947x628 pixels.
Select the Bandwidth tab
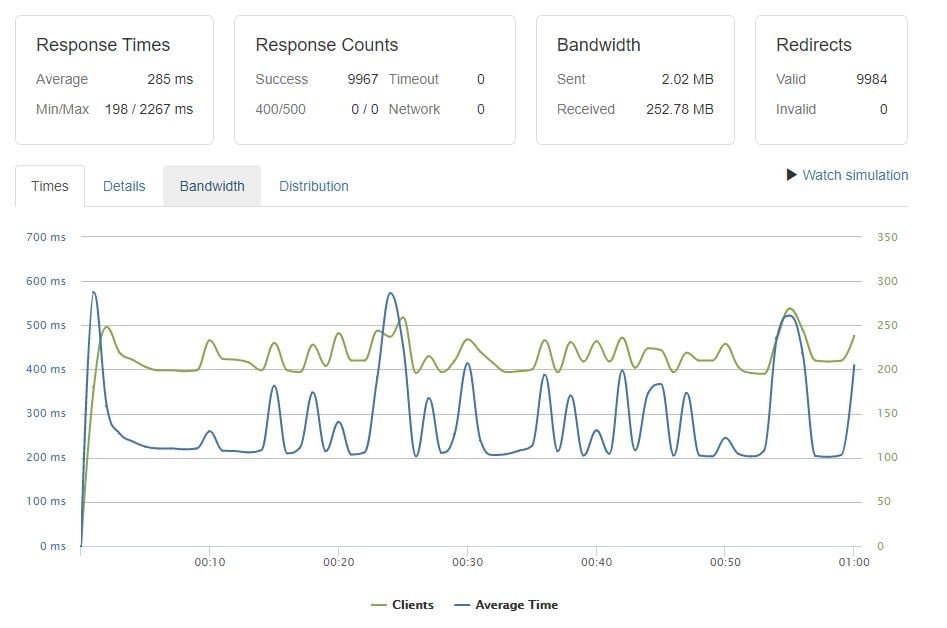pyautogui.click(x=212, y=186)
